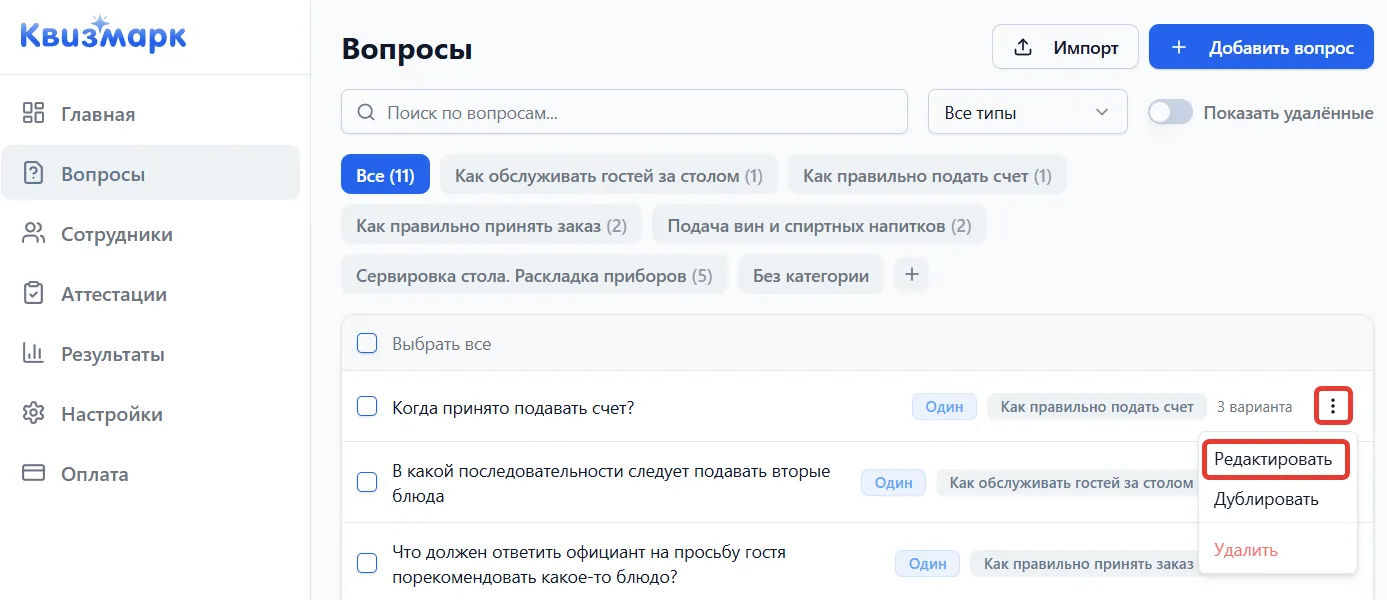Select the Все (11) category tab

[x=385, y=175]
